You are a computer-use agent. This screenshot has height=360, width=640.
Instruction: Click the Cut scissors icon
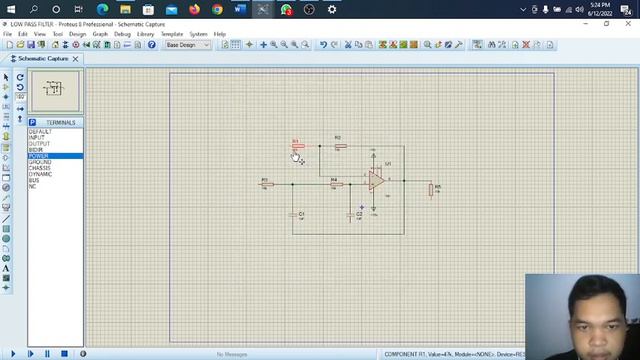(x=348, y=45)
